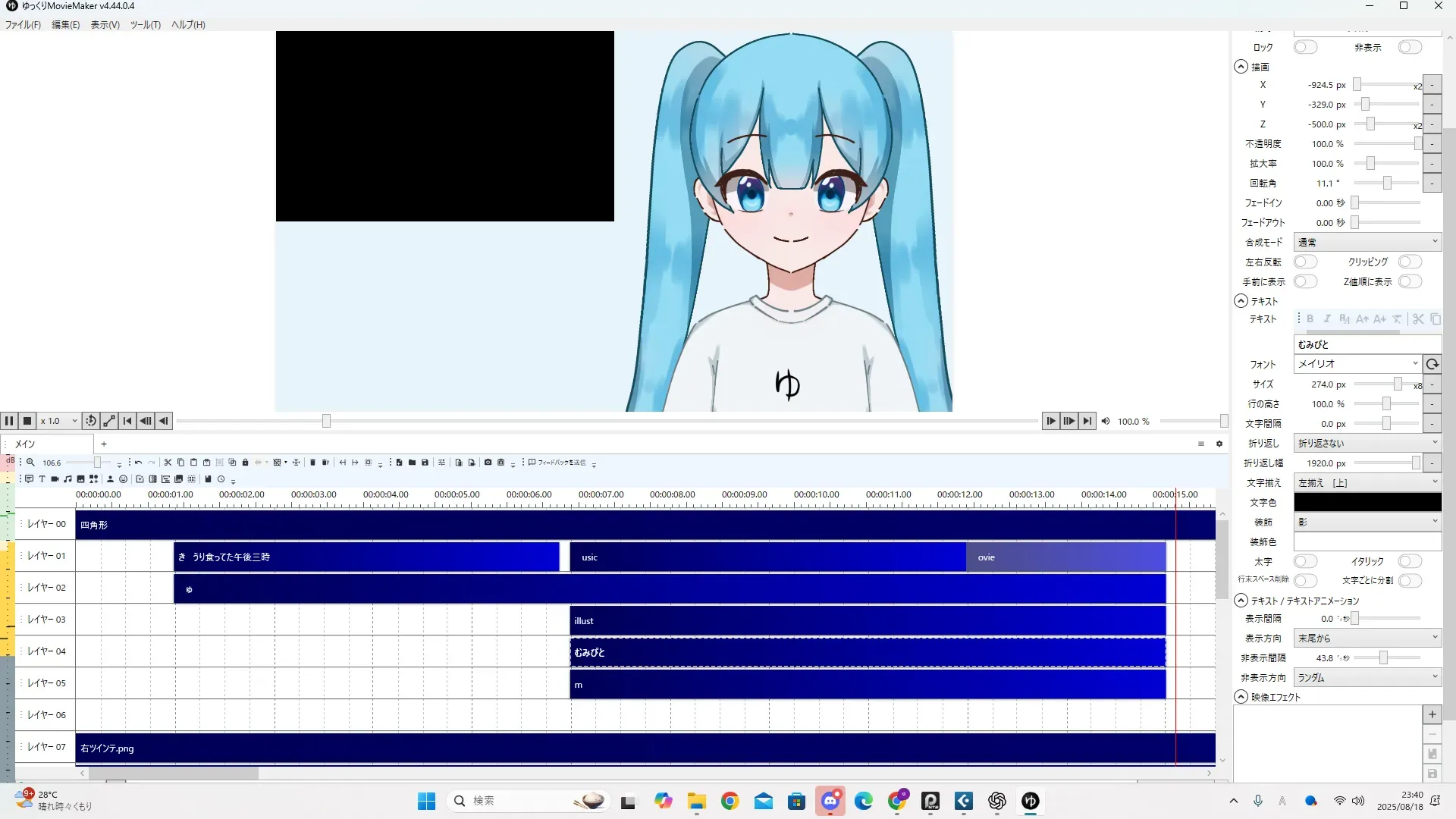Click the stop playback button

pyautogui.click(x=27, y=421)
